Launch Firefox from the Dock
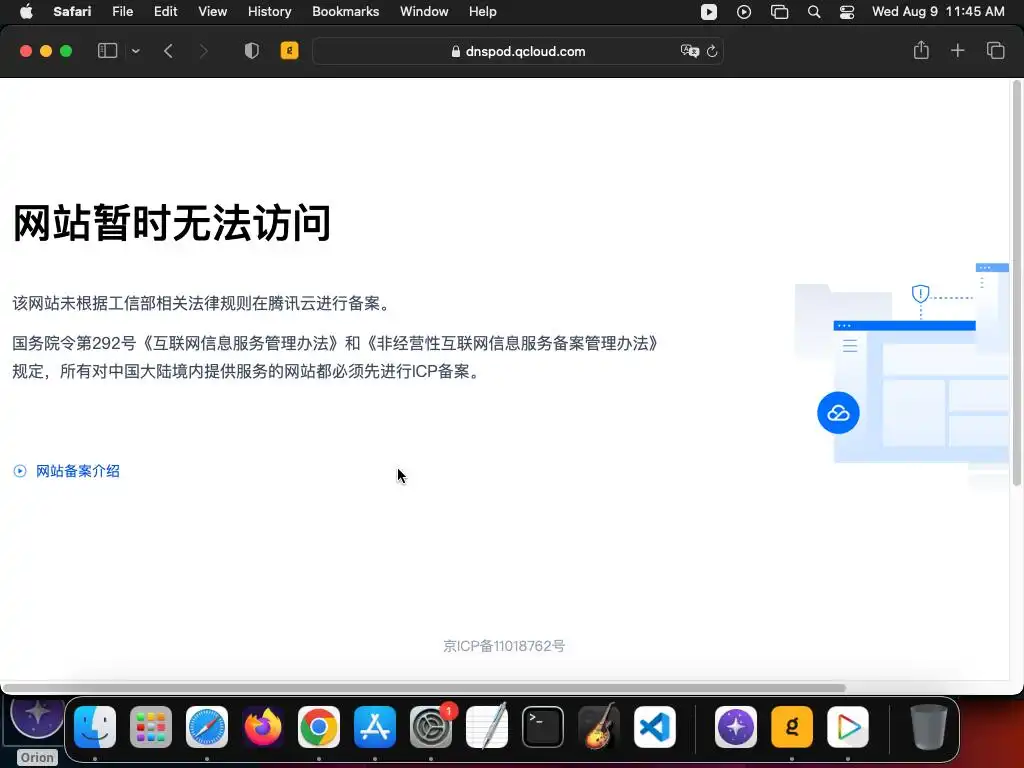This screenshot has width=1024, height=768. coord(263,727)
